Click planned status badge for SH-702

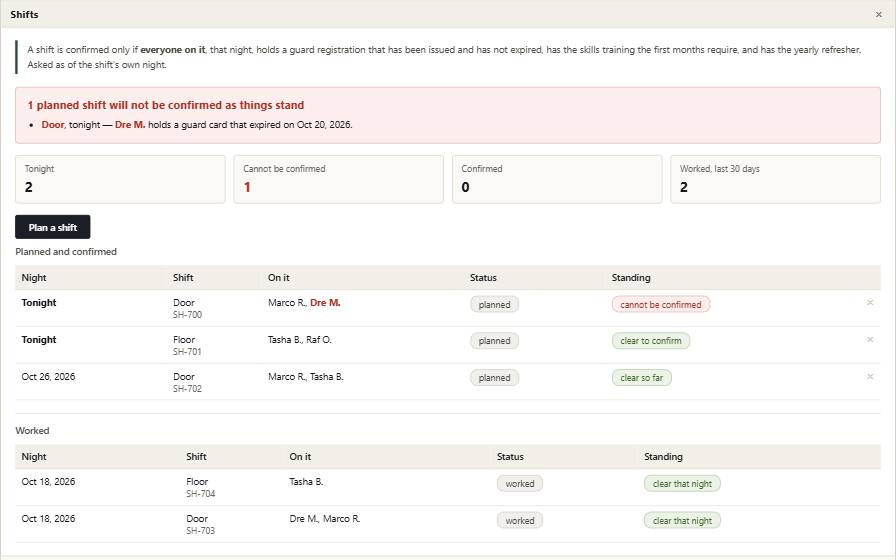(494, 378)
